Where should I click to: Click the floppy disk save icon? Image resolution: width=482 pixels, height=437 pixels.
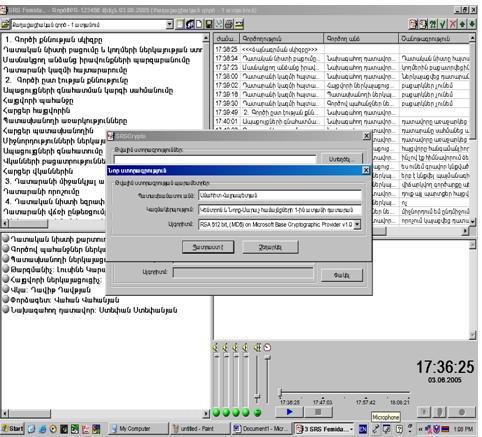(209, 24)
